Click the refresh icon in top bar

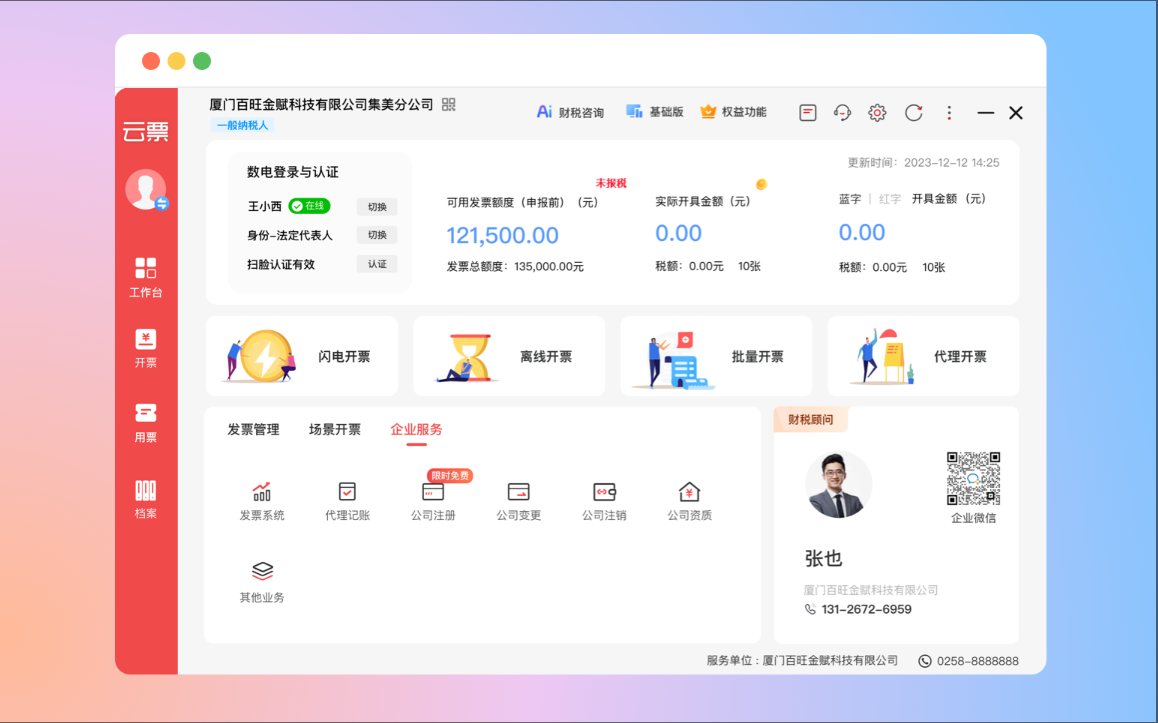tap(913, 113)
